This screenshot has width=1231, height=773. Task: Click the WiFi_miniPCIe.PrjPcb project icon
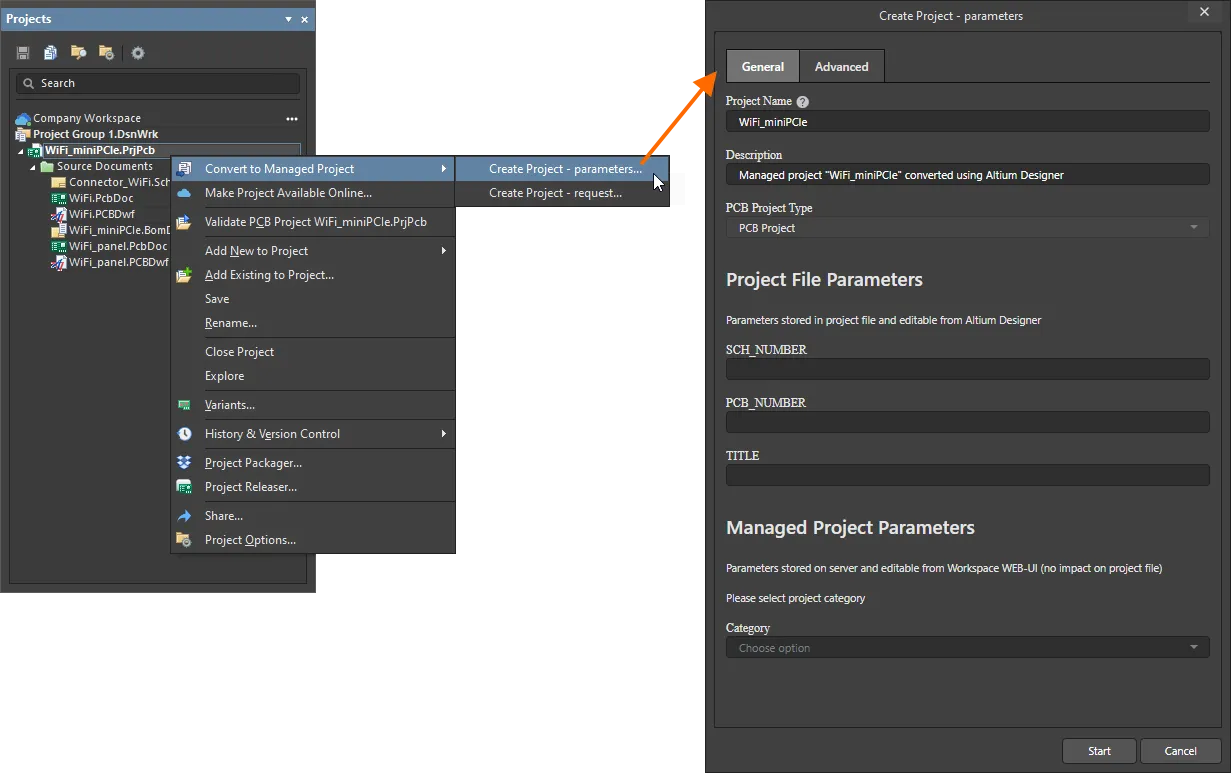tap(36, 150)
